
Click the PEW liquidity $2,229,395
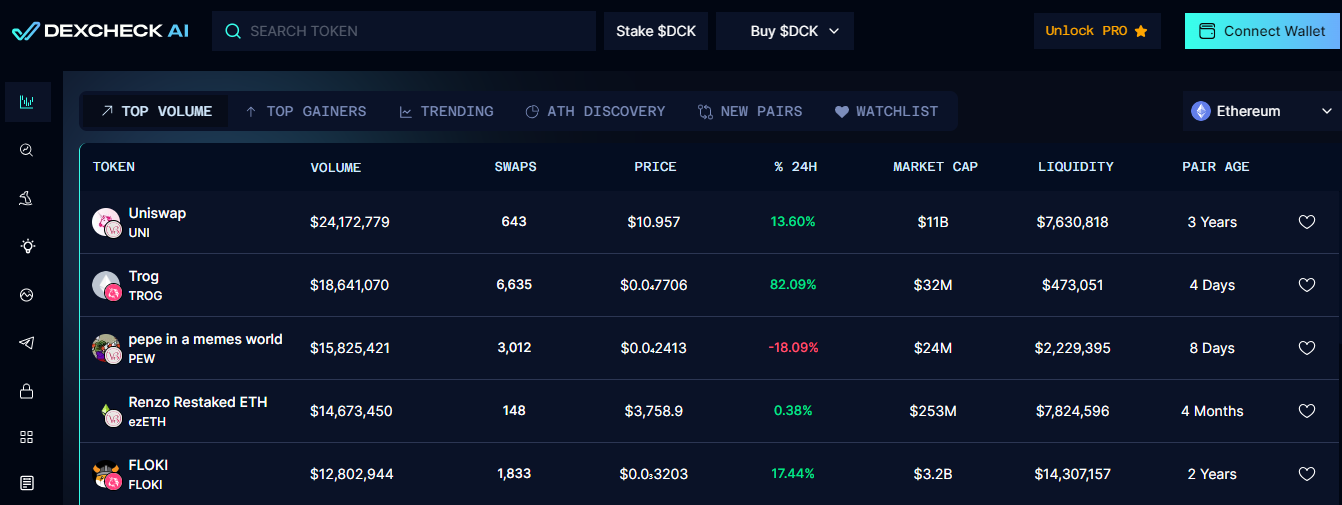point(1073,348)
